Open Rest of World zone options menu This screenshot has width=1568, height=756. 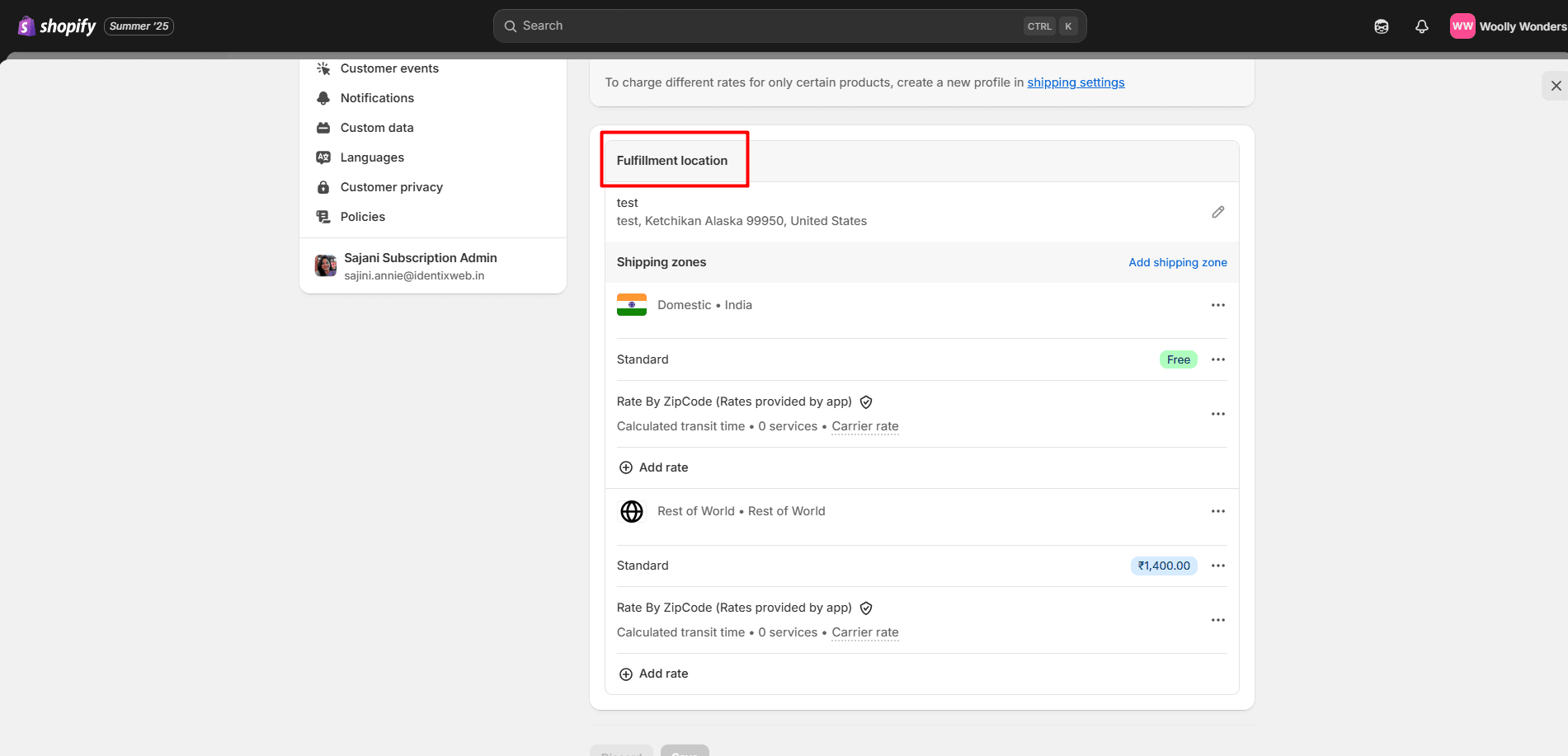click(x=1218, y=511)
